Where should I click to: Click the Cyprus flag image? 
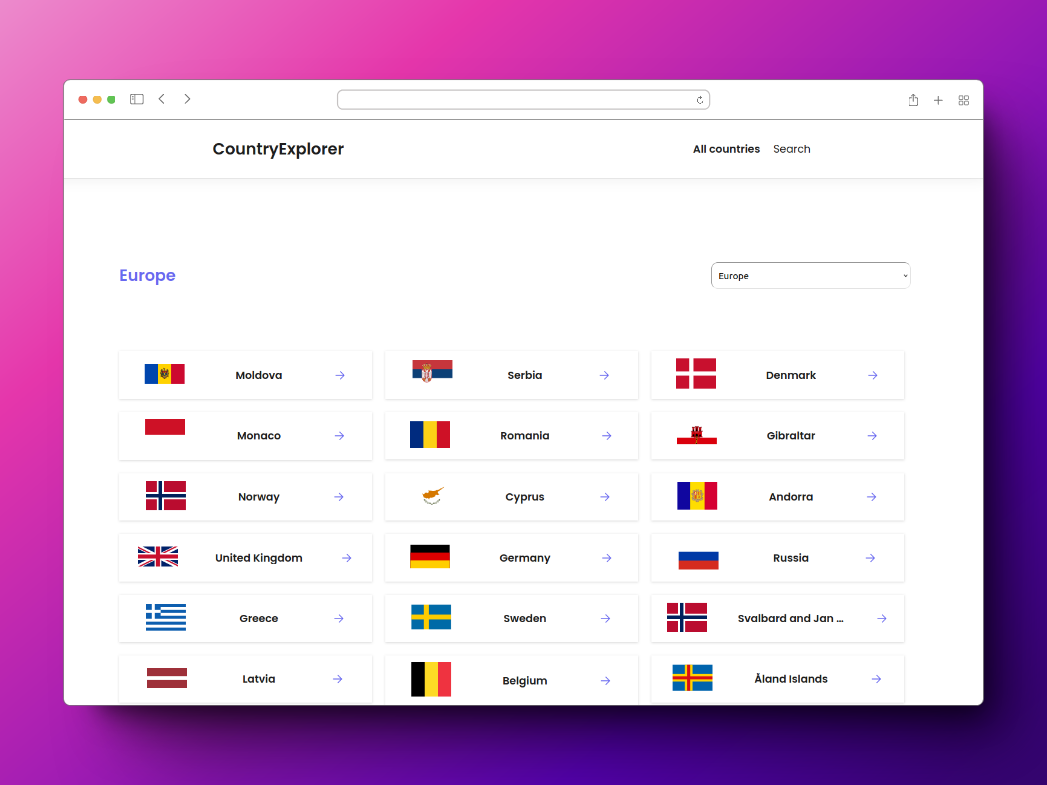(x=433, y=495)
